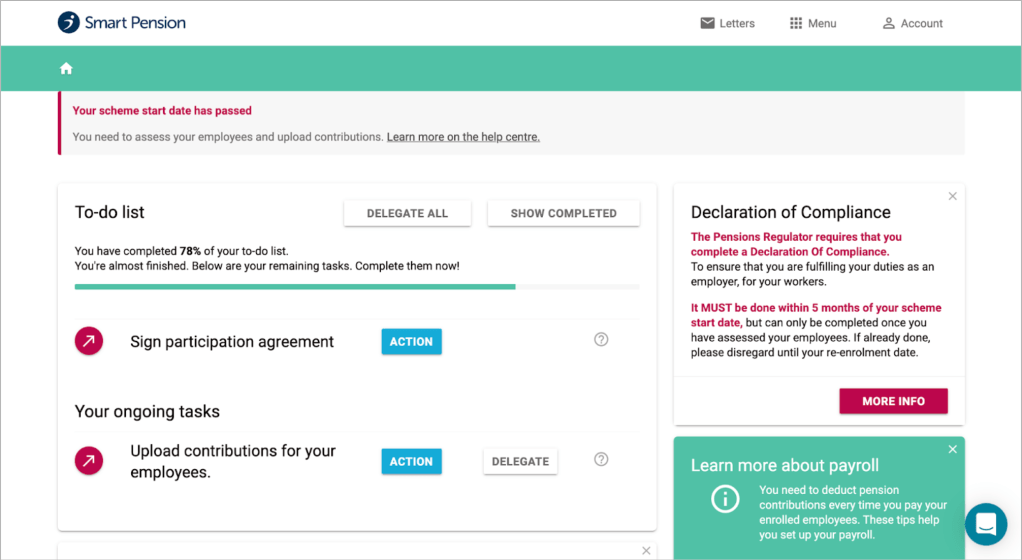Close the Declaration of Compliance card

click(952, 197)
